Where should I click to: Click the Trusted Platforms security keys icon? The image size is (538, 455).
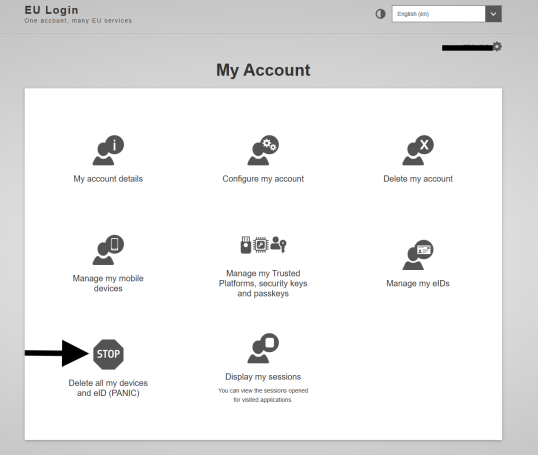(x=263, y=245)
